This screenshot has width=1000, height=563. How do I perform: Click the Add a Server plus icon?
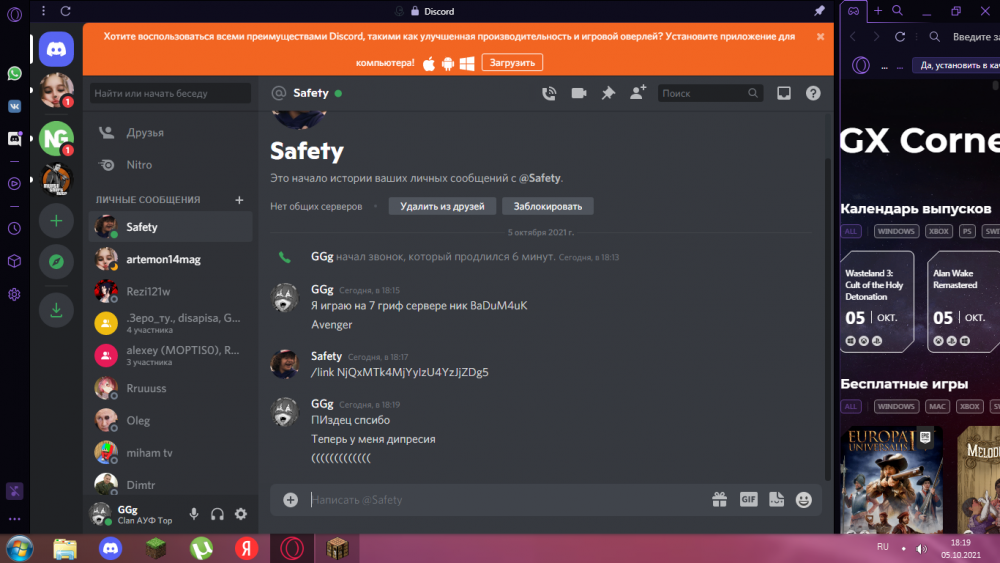tap(56, 221)
